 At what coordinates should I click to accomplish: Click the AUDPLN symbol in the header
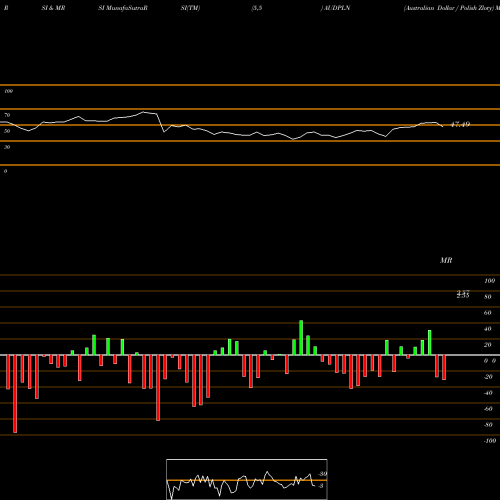pos(337,8)
